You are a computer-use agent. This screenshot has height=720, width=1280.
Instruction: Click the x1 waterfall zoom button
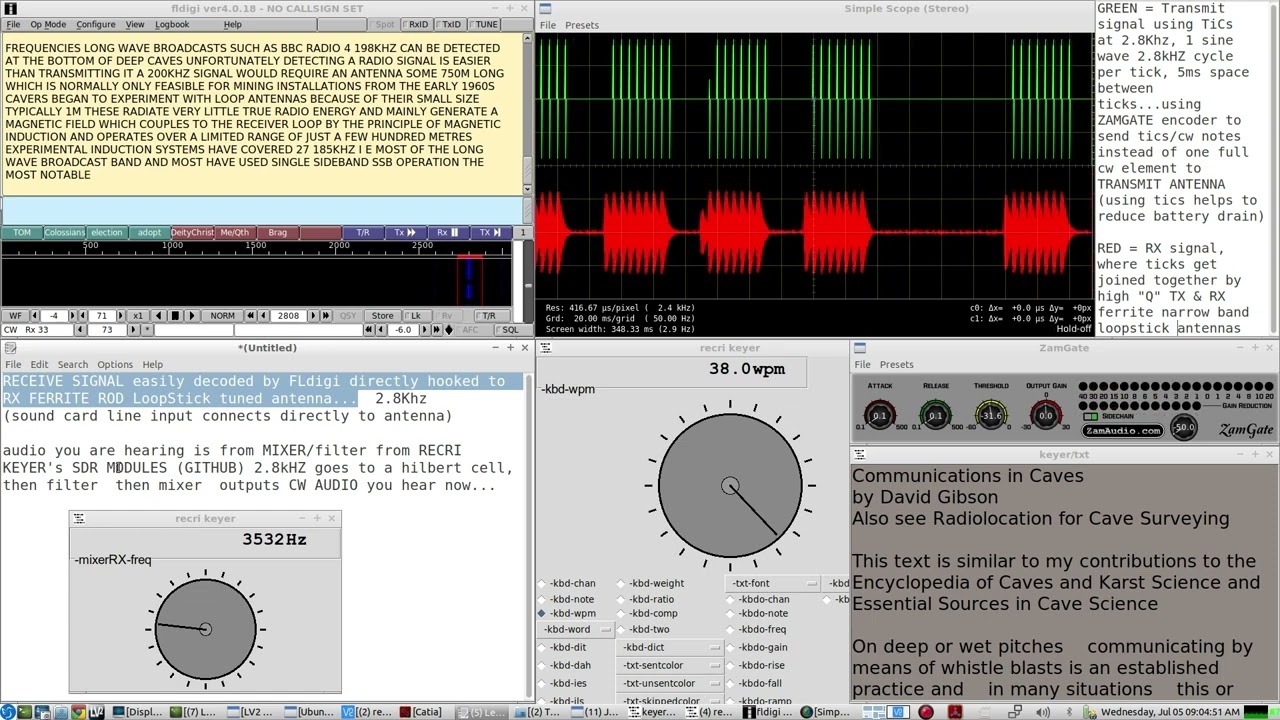pyautogui.click(x=138, y=316)
